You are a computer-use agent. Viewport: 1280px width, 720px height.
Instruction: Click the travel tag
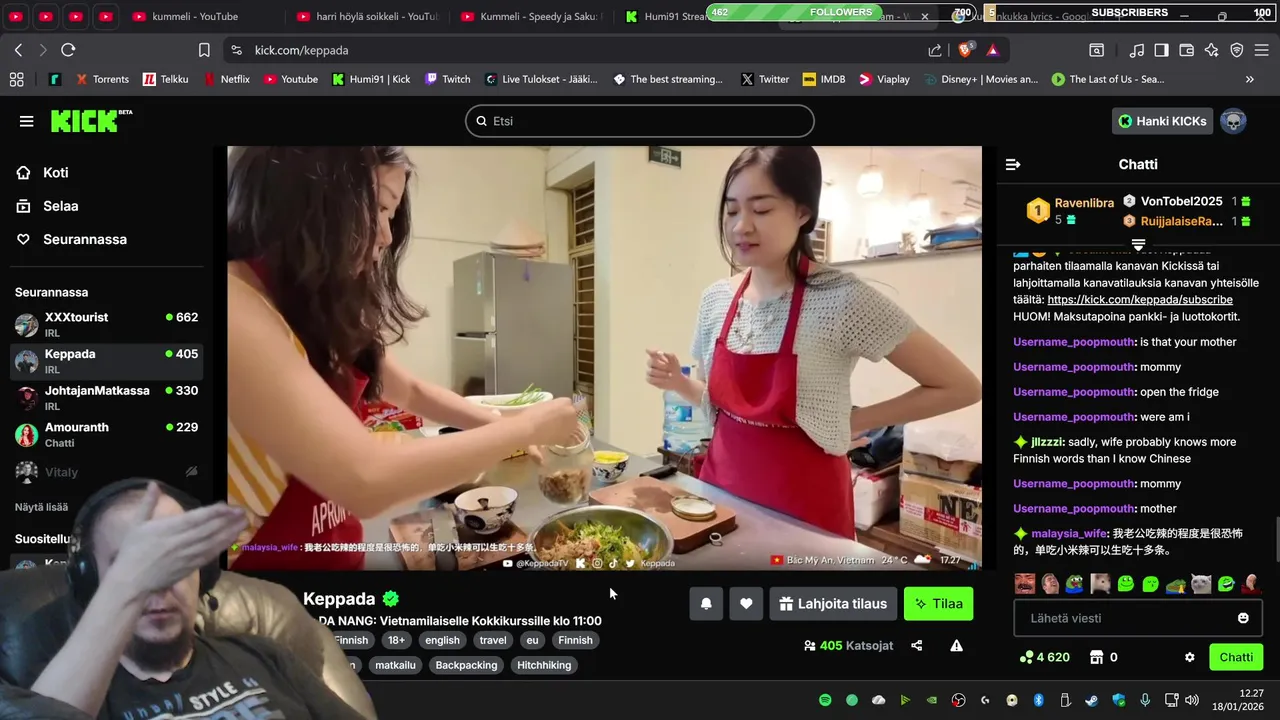click(493, 640)
